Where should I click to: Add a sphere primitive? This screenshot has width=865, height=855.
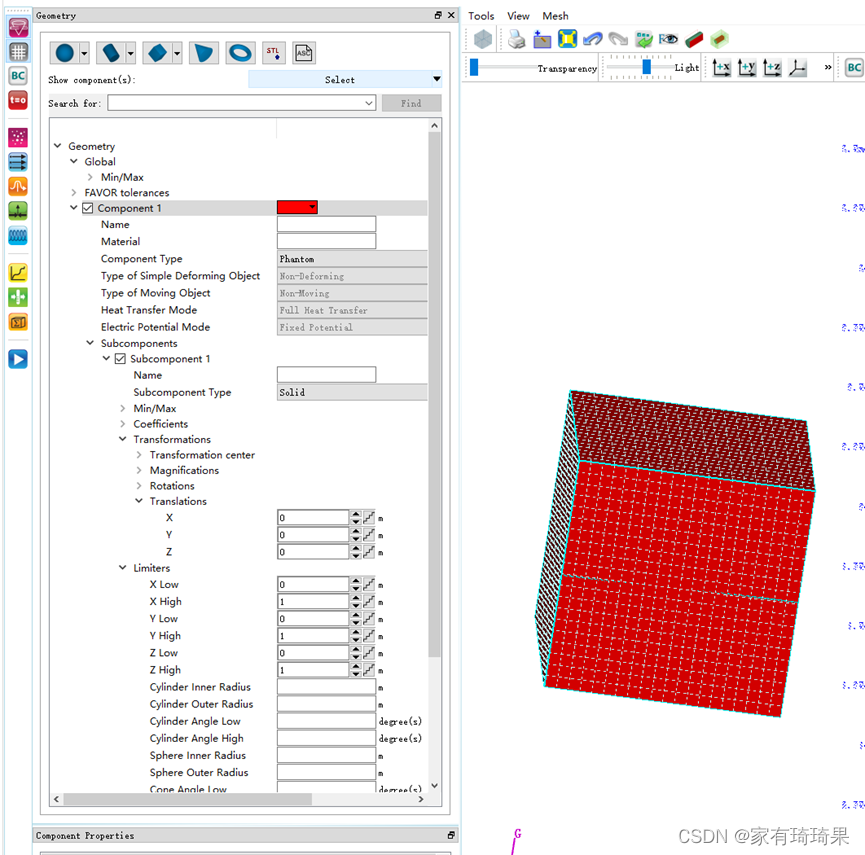(65, 53)
